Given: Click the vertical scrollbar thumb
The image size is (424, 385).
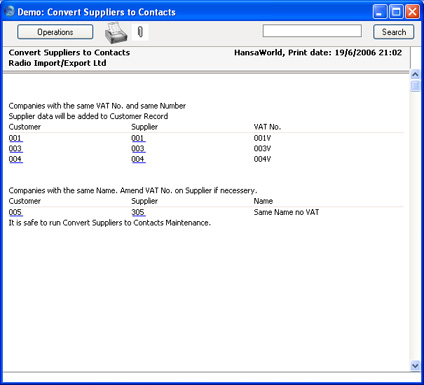Looking at the screenshot, I should (x=415, y=85).
